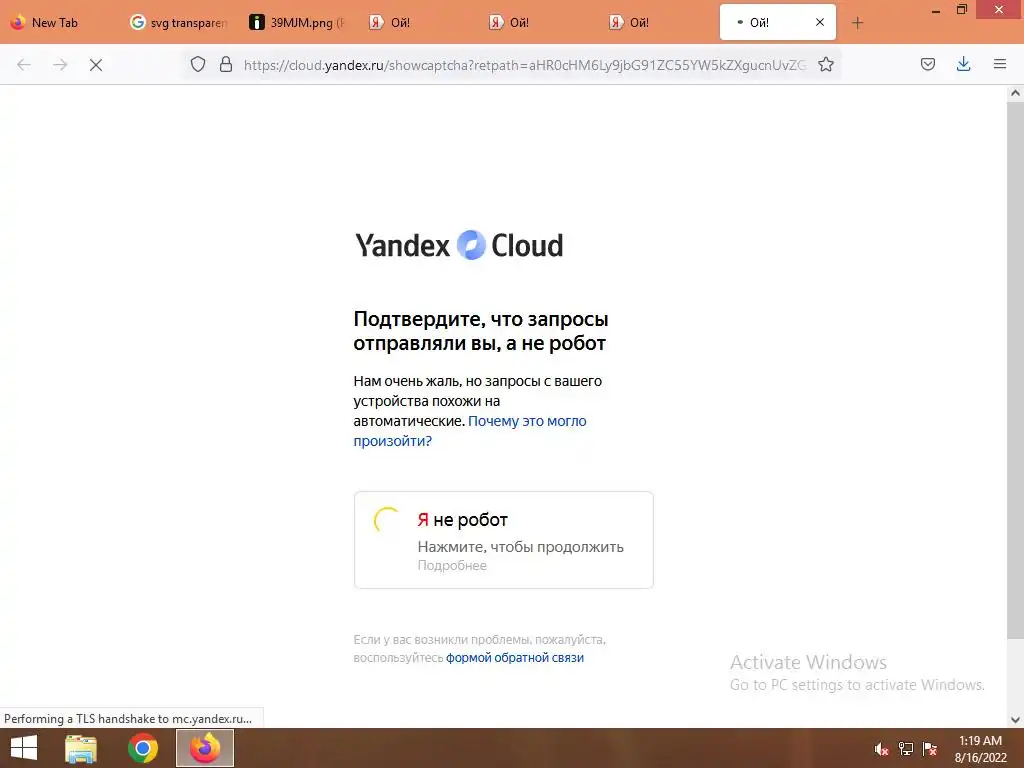This screenshot has width=1024, height=768.
Task: Click the 'Подтвердите, что запросы' heading
Action: pyautogui.click(x=481, y=331)
